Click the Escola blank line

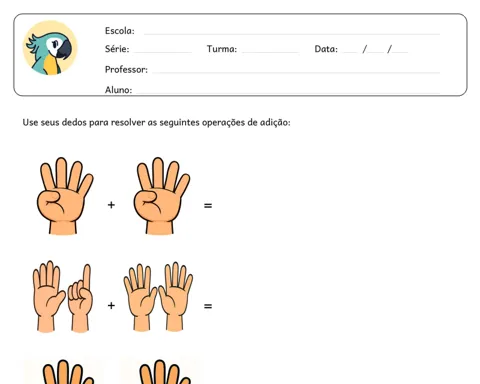[292, 34]
